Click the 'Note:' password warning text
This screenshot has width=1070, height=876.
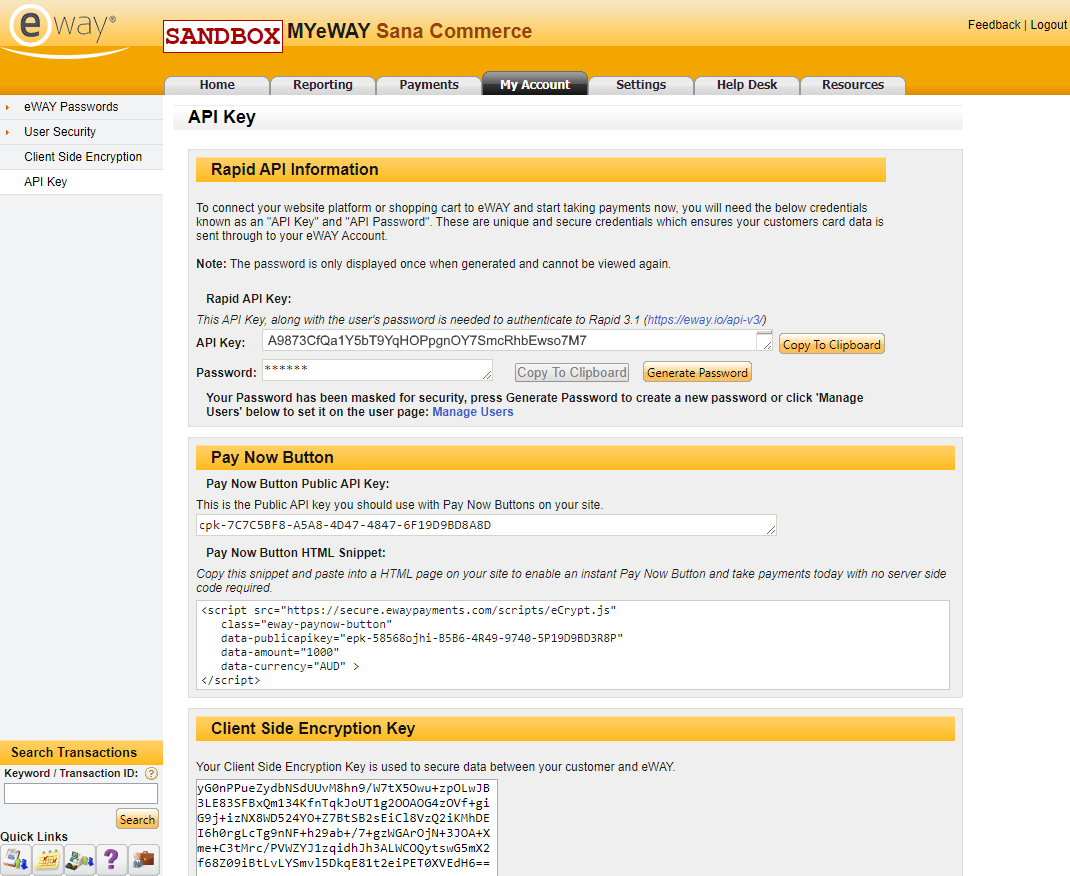(x=433, y=264)
